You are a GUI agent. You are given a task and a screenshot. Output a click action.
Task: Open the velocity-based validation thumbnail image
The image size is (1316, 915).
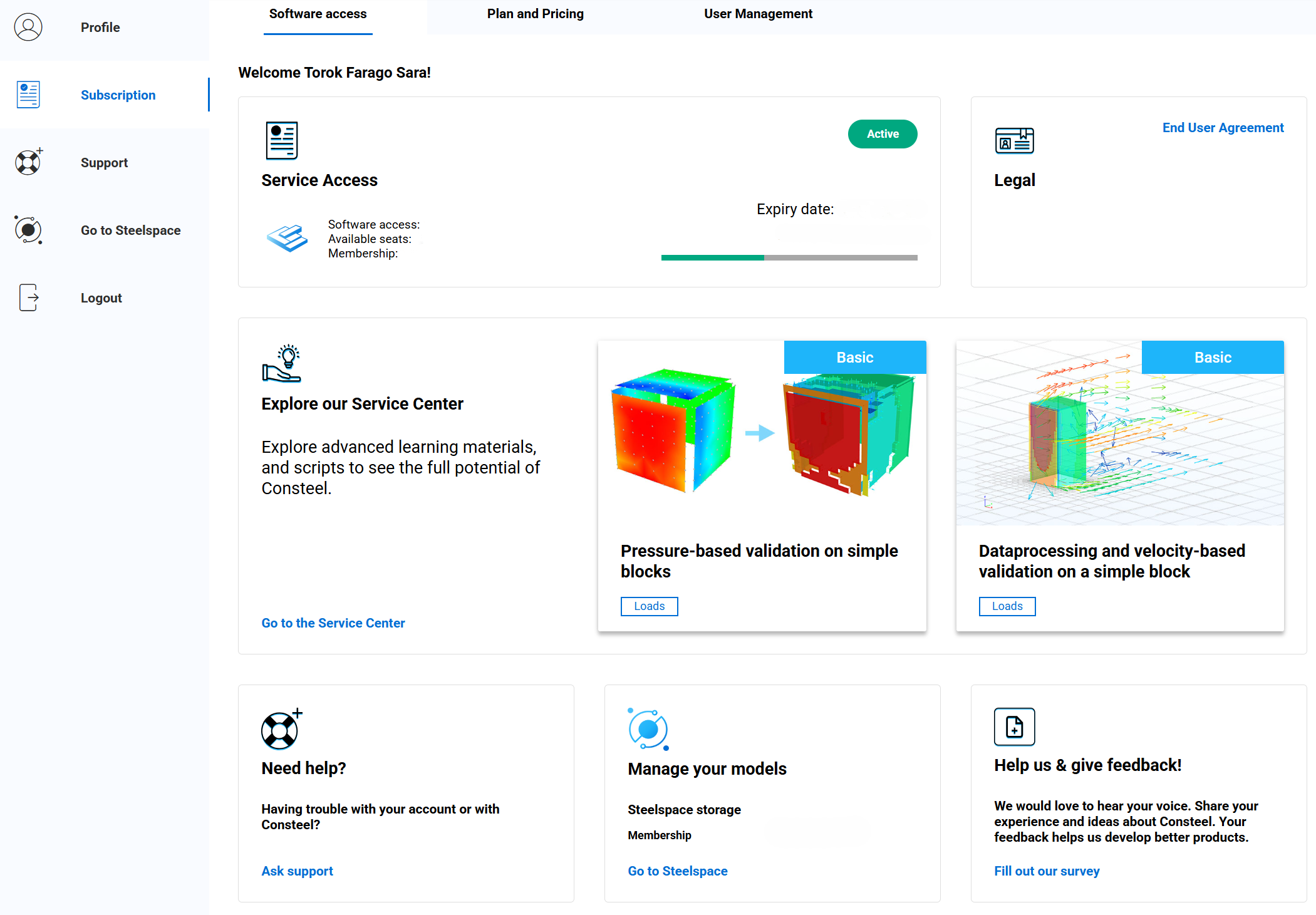[1120, 433]
